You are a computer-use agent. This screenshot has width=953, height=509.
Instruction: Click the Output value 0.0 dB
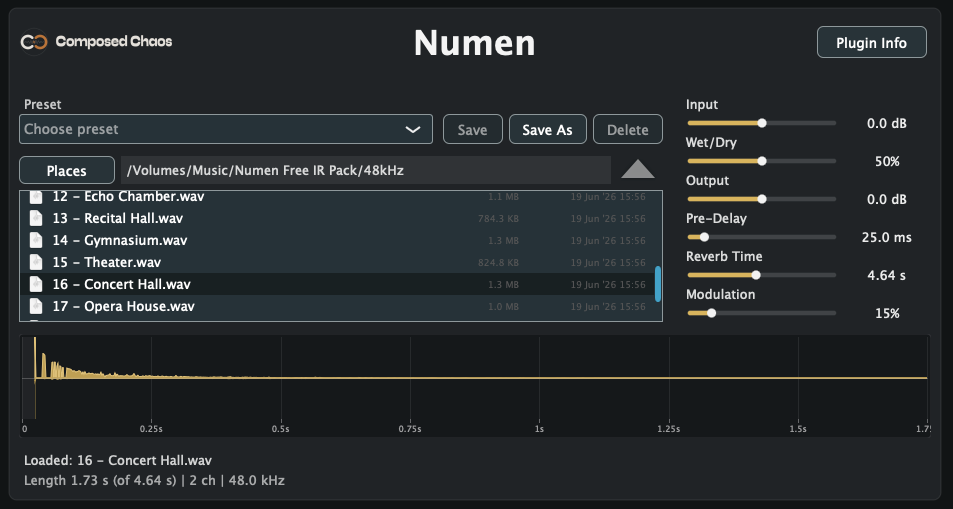(886, 199)
